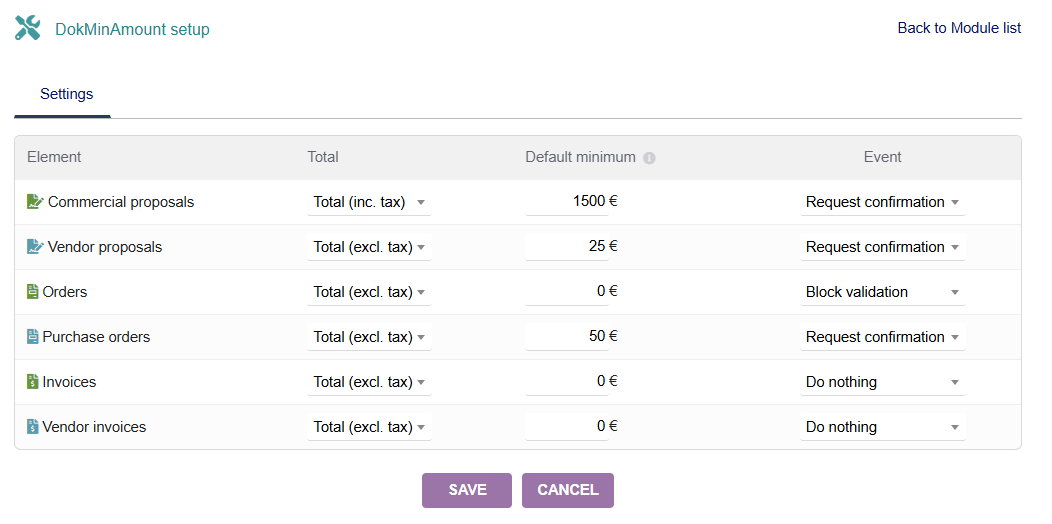Open Event dropdown for Vendor invoices
Screen dimensions: 1052x524
(882, 427)
